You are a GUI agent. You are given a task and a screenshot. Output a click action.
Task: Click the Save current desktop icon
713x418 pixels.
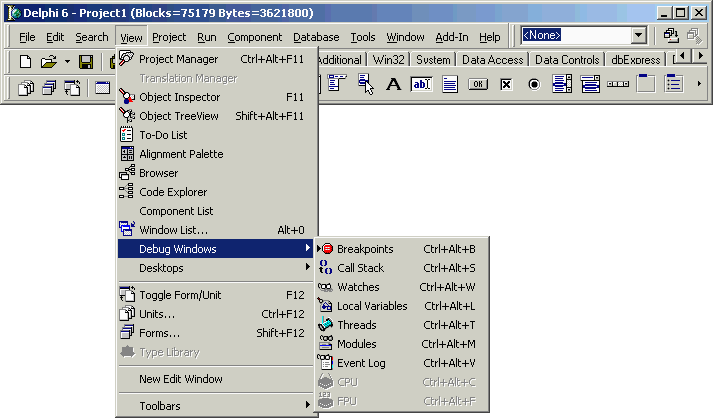[671, 35]
